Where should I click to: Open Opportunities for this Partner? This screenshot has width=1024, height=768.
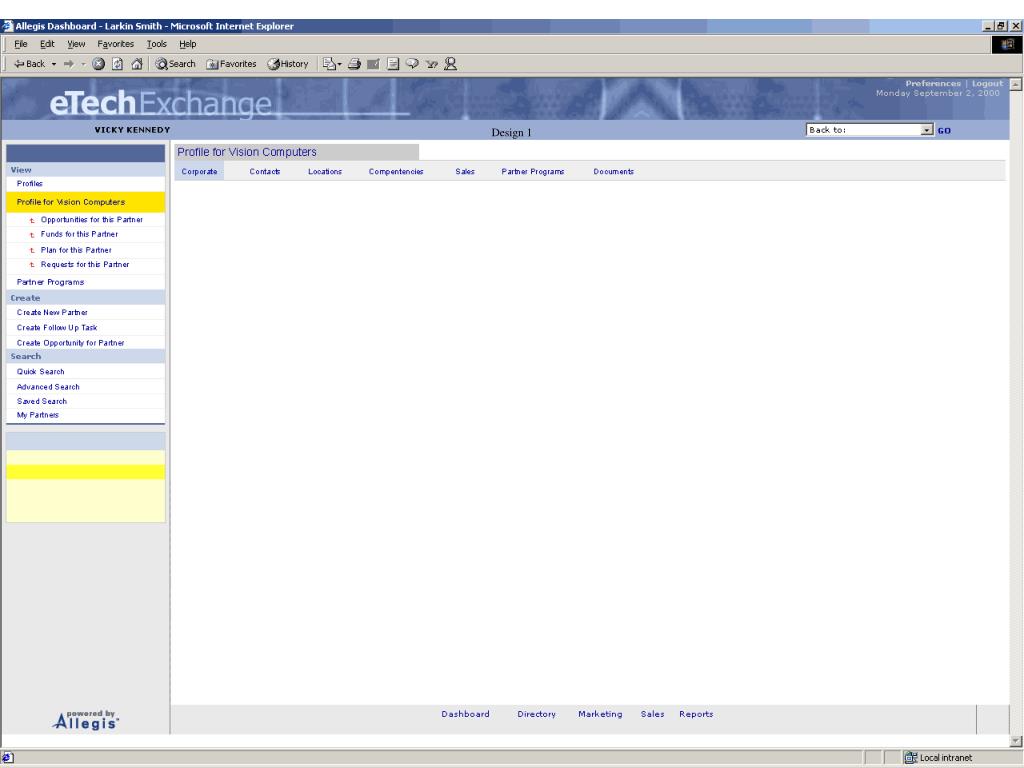click(x=91, y=220)
